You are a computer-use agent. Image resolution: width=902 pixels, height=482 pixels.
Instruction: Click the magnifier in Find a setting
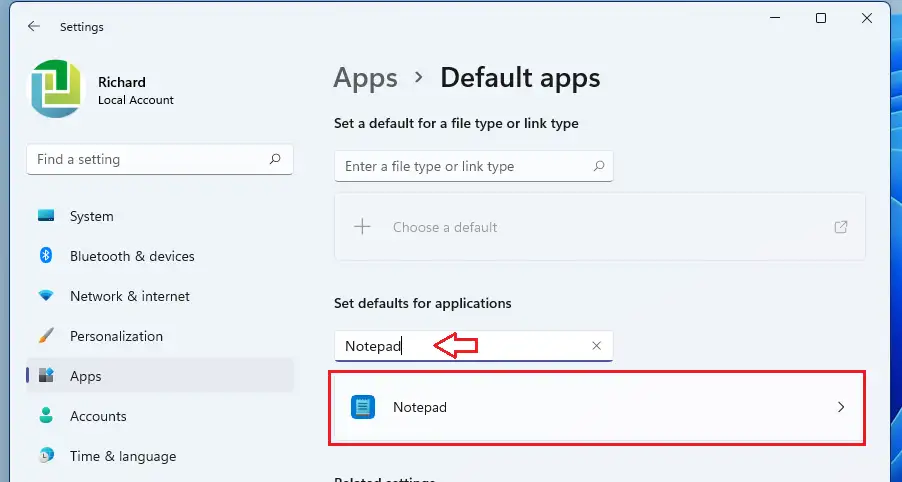point(275,159)
